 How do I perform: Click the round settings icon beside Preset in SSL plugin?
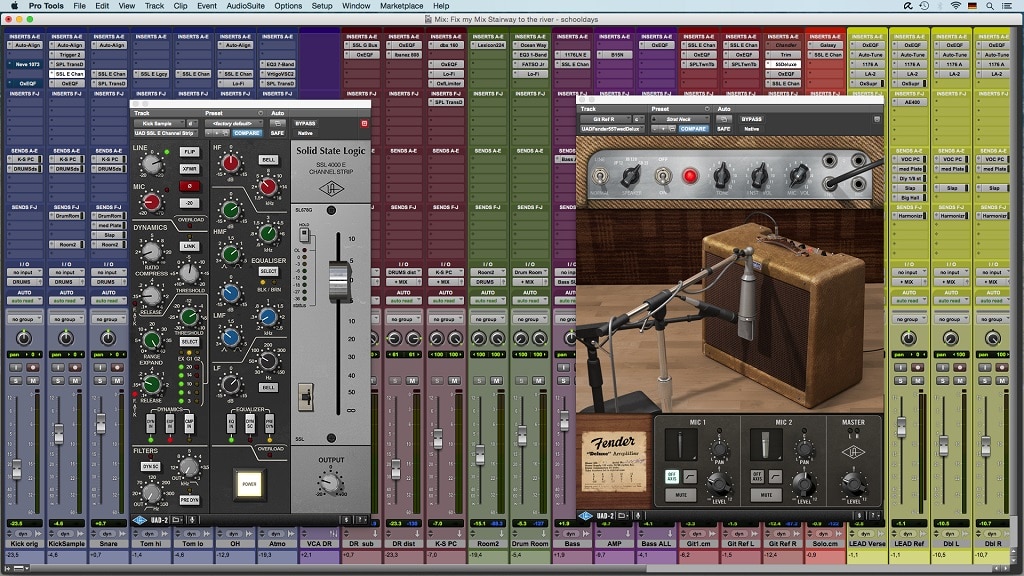tap(261, 113)
